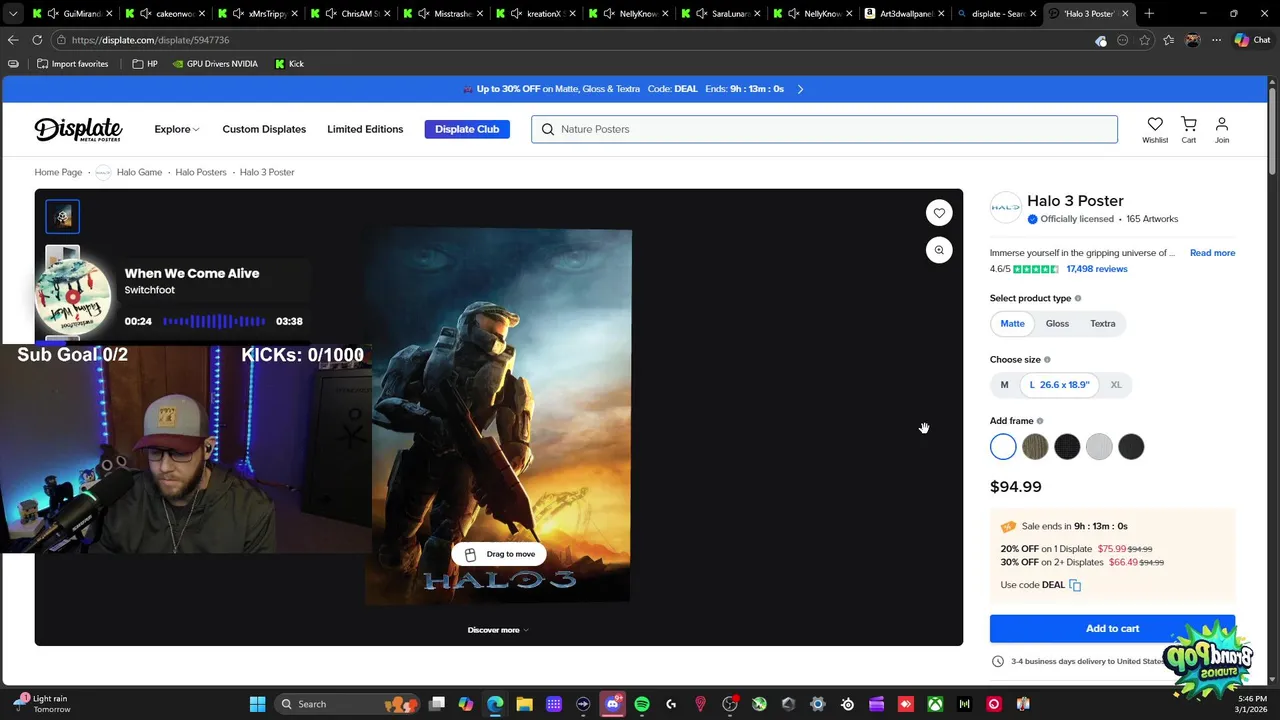Click the browser address bar URL

point(150,40)
